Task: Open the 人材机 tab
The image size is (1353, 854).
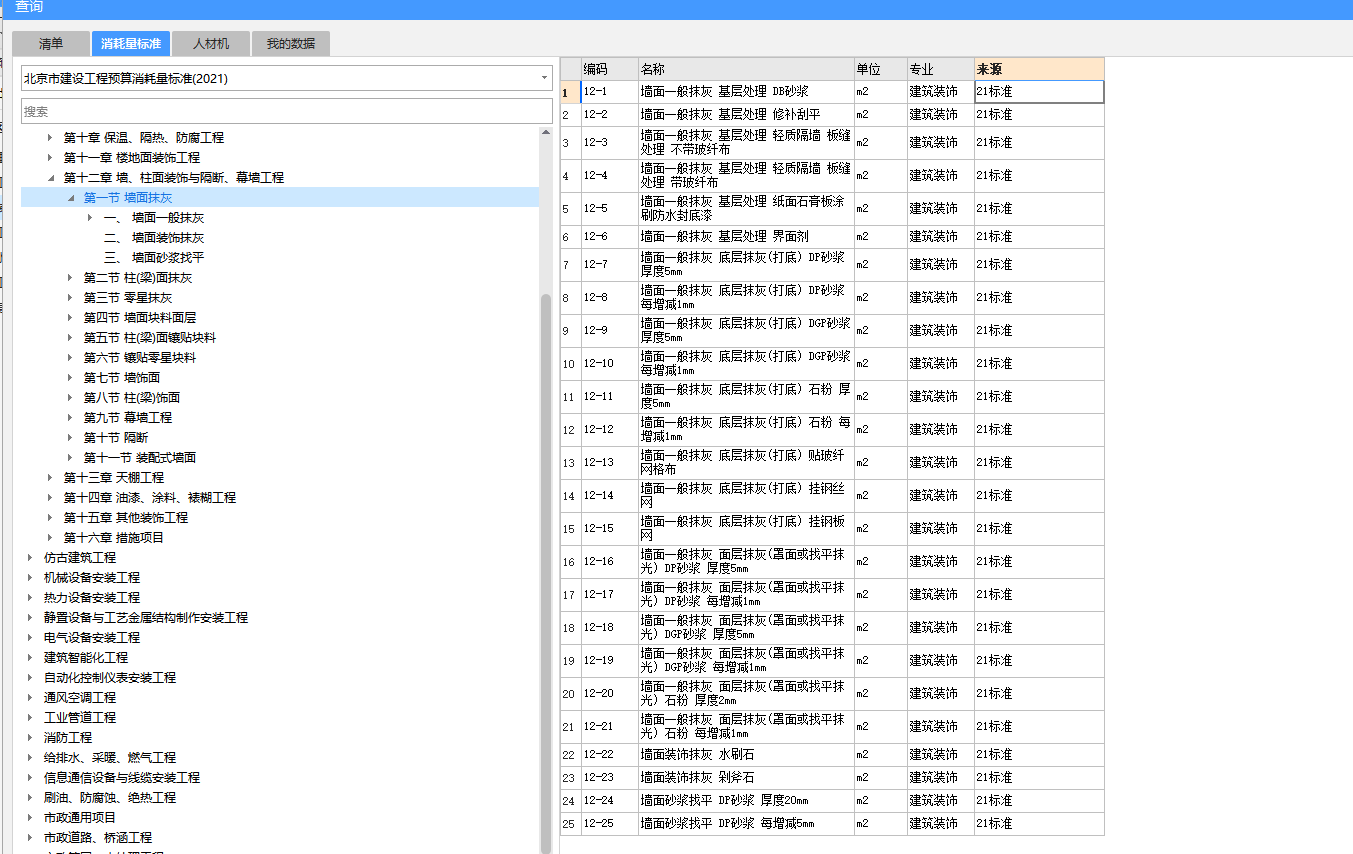Action: coord(210,44)
